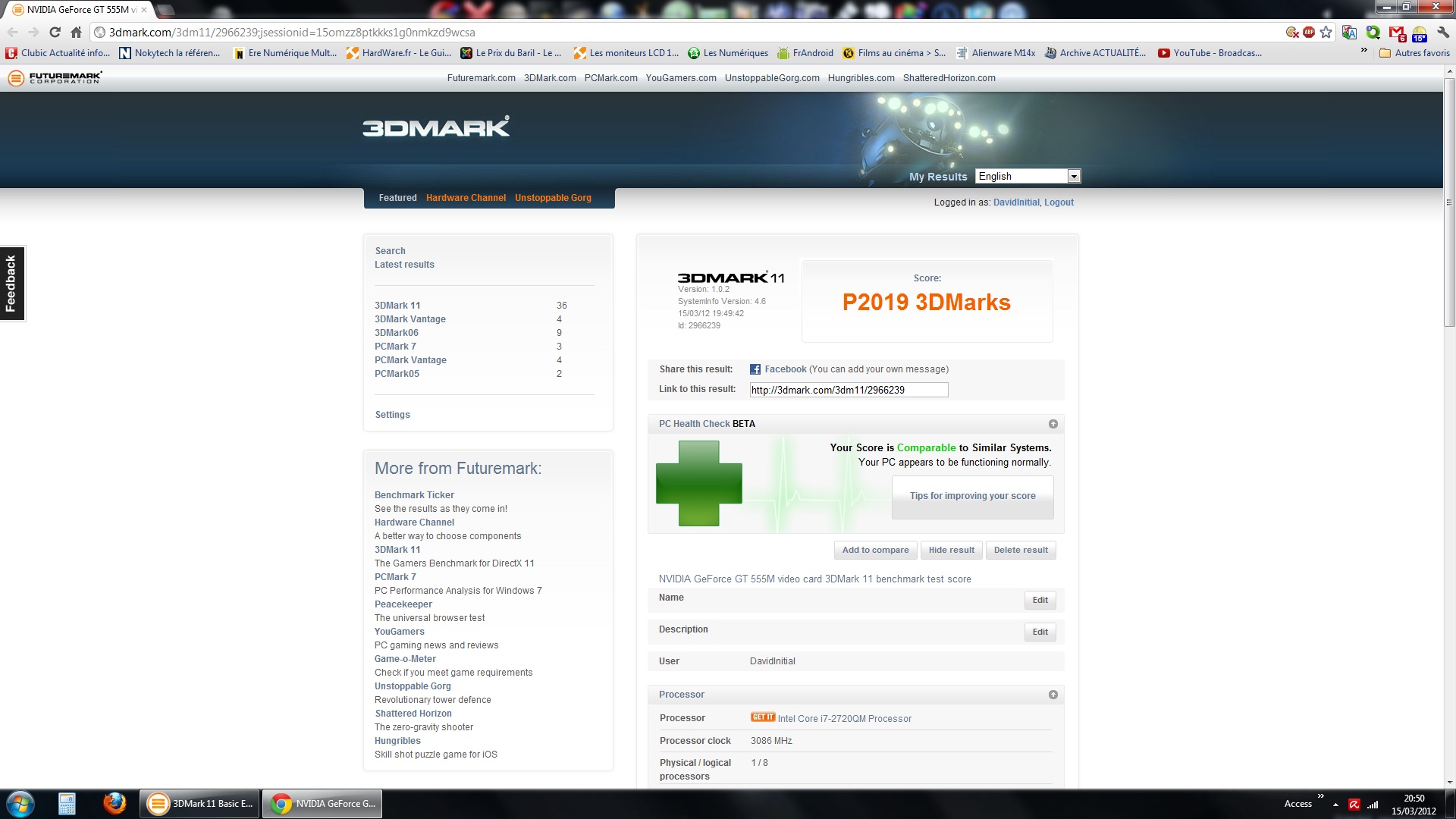
Task: Open the Adblock Plus ABP icon
Action: pos(1309,32)
